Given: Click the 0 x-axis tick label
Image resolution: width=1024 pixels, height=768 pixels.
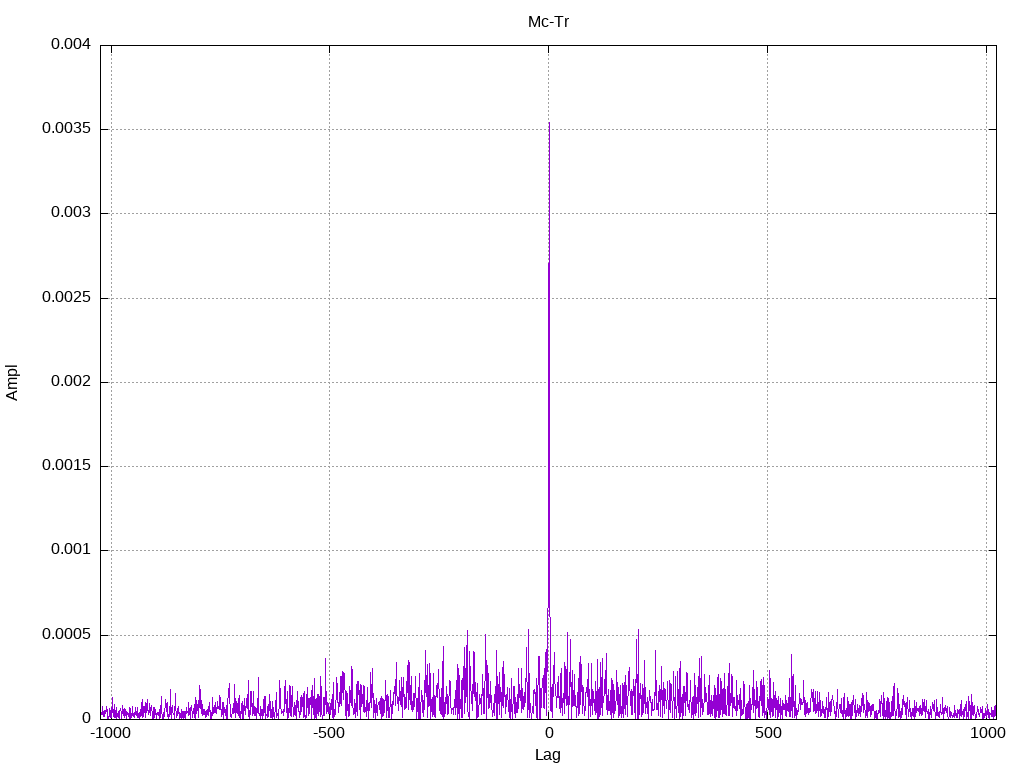Looking at the screenshot, I should pos(548,733).
